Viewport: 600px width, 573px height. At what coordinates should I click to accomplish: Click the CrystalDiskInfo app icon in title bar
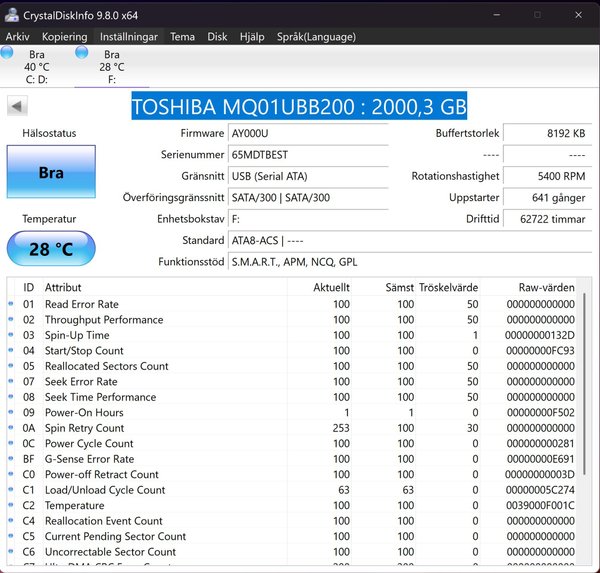click(x=12, y=15)
